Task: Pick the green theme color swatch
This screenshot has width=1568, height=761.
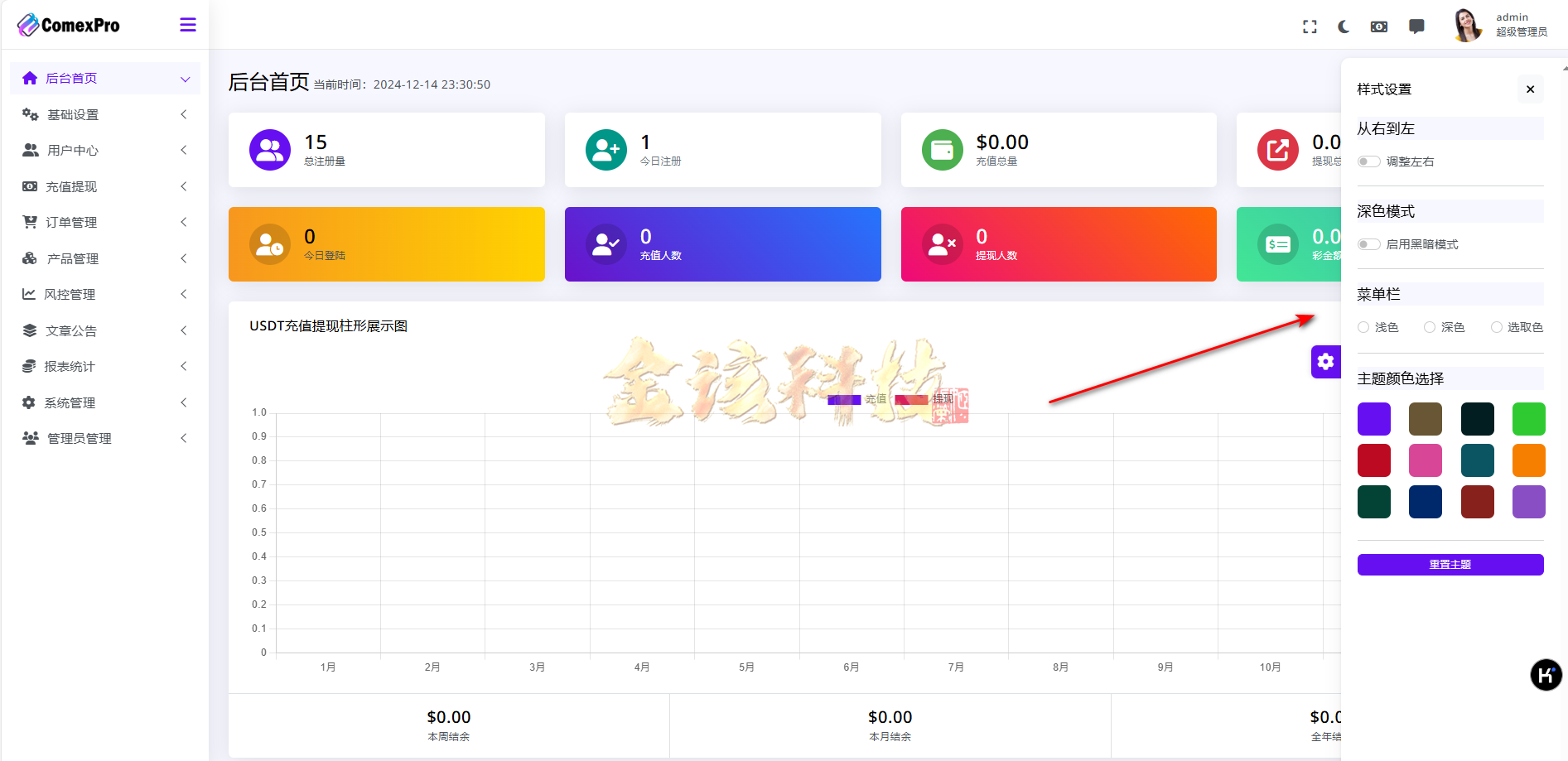Action: 1528,418
